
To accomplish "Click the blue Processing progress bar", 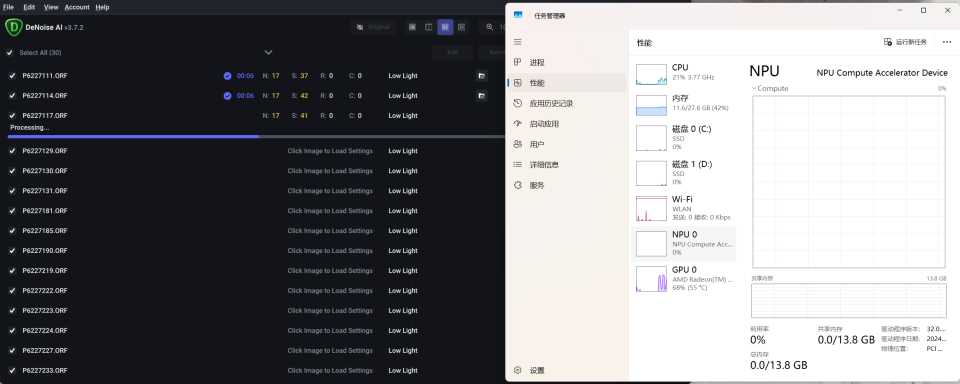I will [x=133, y=137].
